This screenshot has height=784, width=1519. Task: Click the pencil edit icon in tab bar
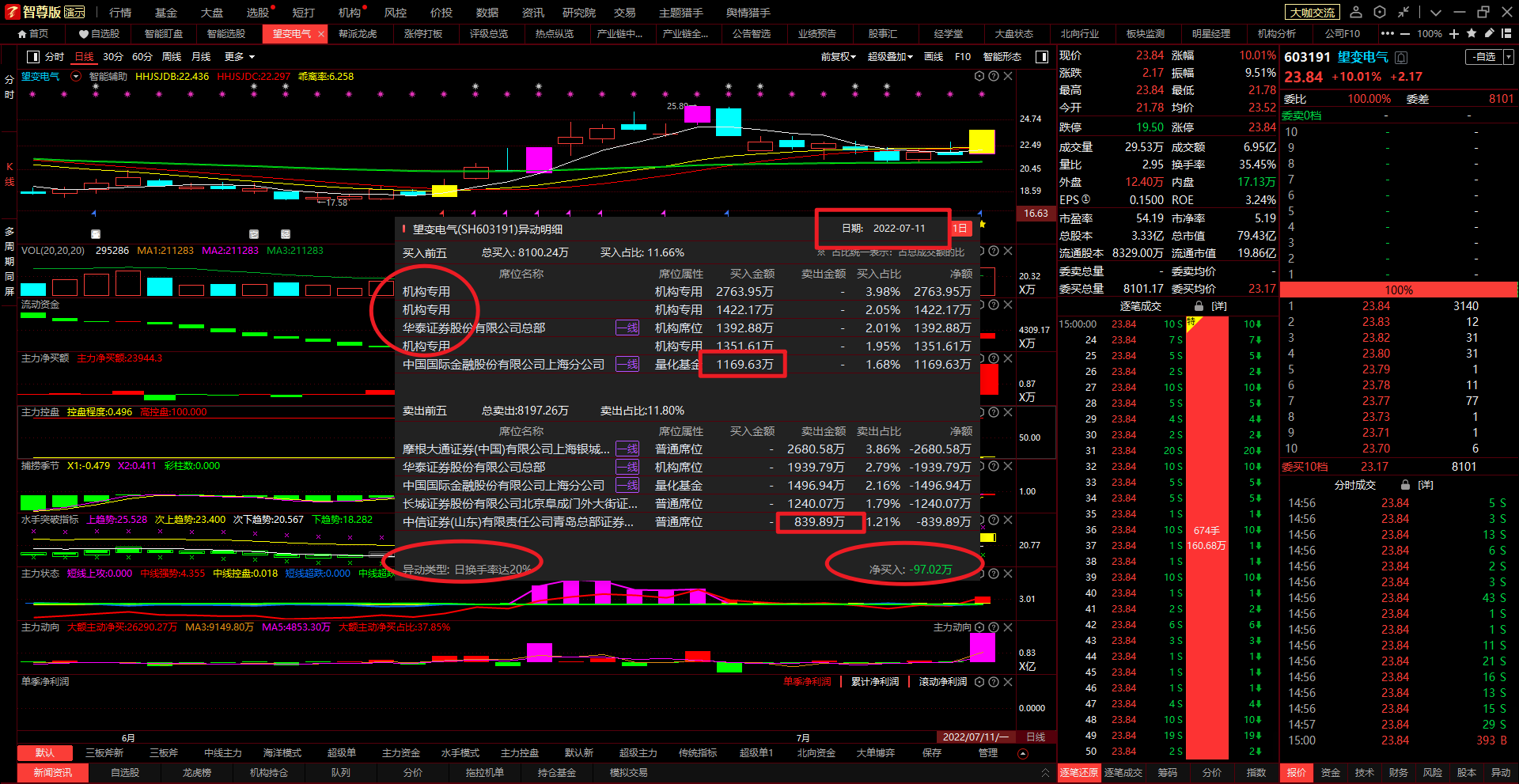[x=1488, y=33]
